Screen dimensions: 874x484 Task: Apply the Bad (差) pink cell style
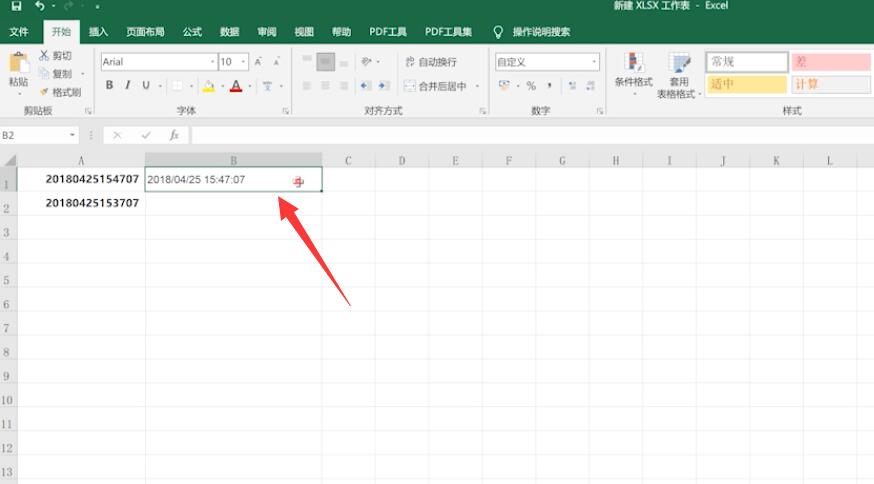pyautogui.click(x=831, y=62)
